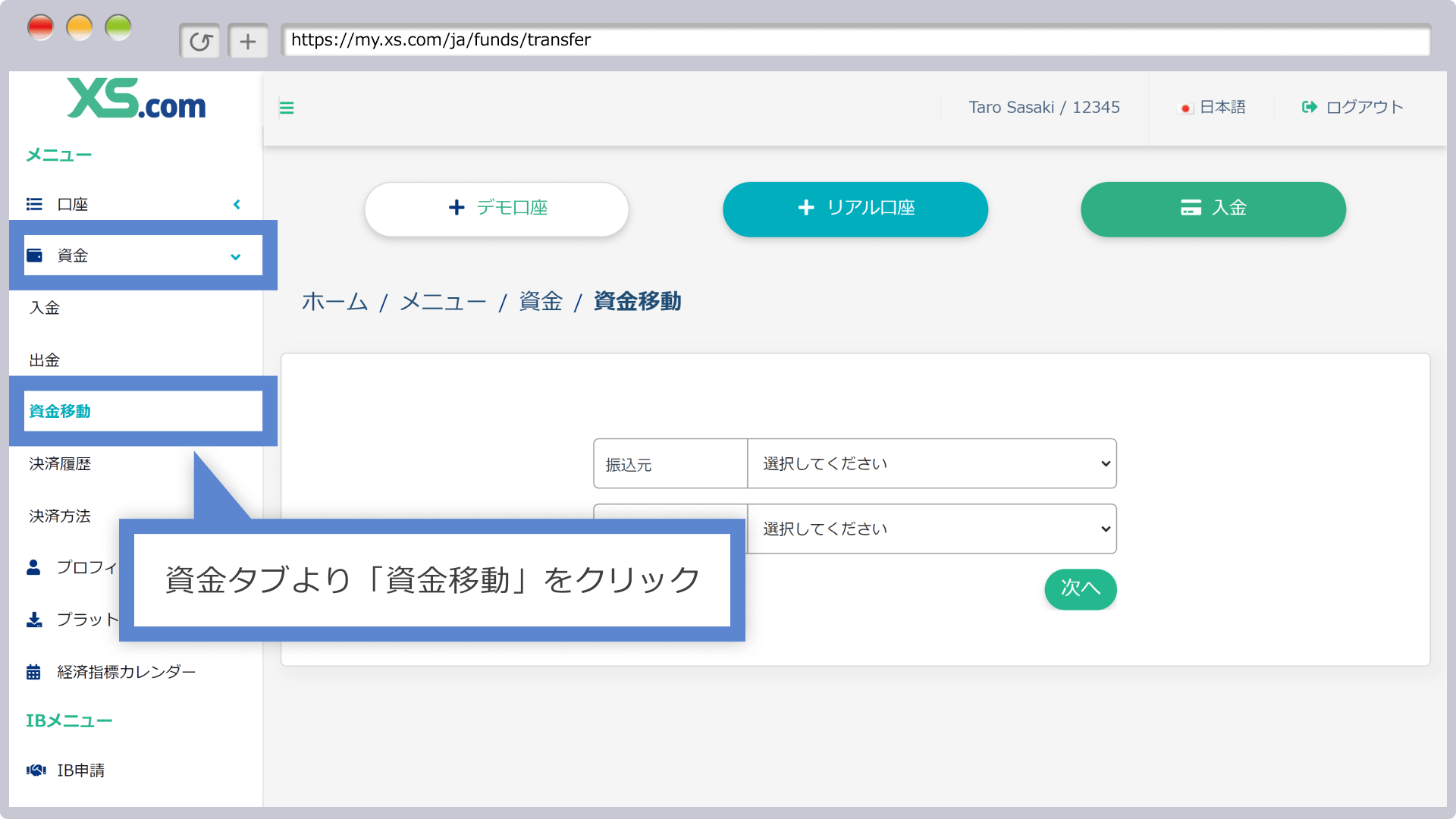Toggle the hamburger sidebar menu icon
Image resolution: width=1456 pixels, height=819 pixels.
coord(287,108)
